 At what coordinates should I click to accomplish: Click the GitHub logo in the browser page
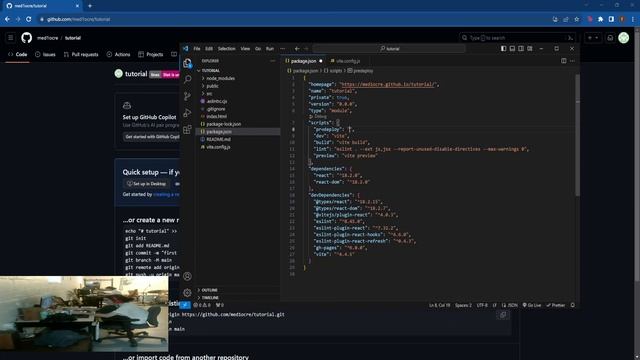click(27, 38)
